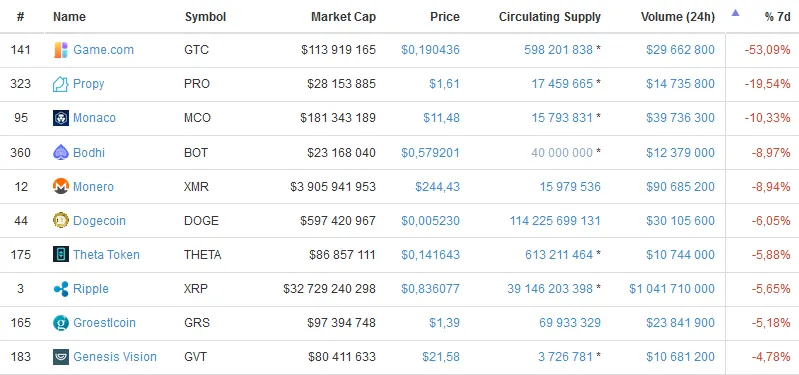Open the Dogecoin name link

pyautogui.click(x=99, y=221)
